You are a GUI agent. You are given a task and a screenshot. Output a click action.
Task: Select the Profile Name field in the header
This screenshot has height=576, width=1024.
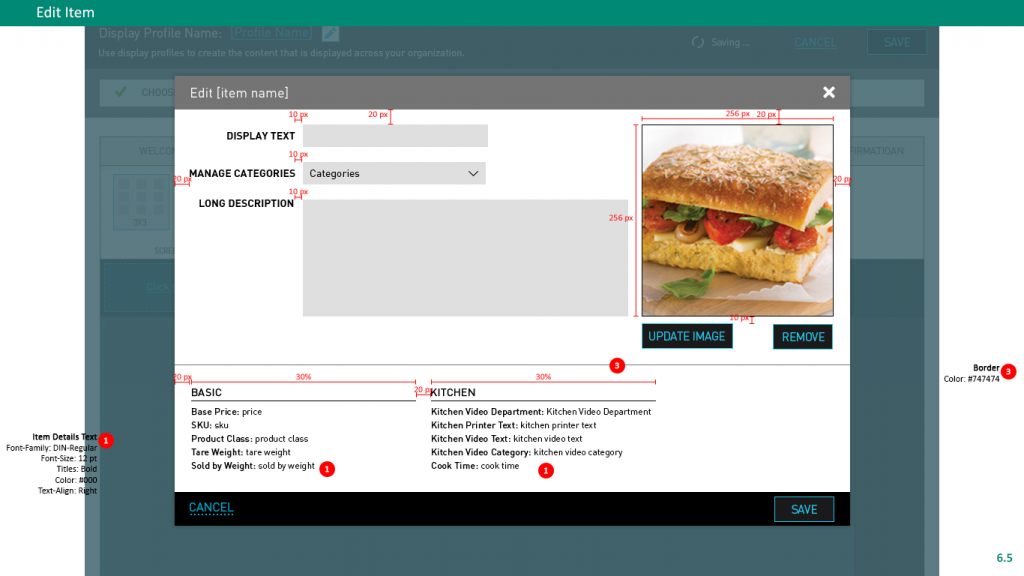(271, 33)
